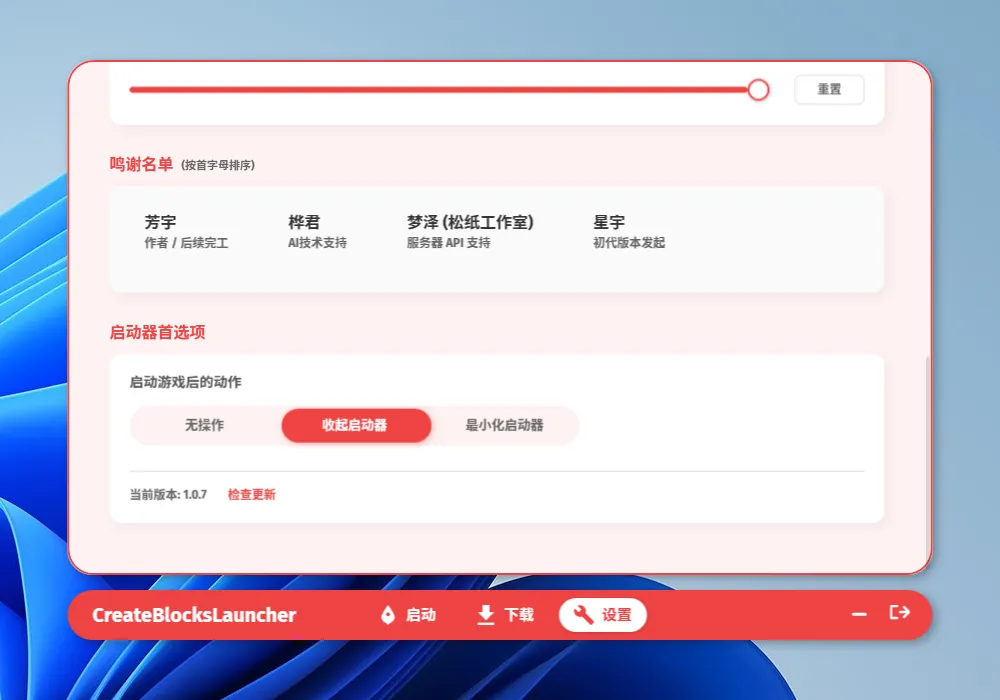Click the download arrow icon beside 下载
Image resolution: width=1000 pixels, height=700 pixels.
pos(484,615)
